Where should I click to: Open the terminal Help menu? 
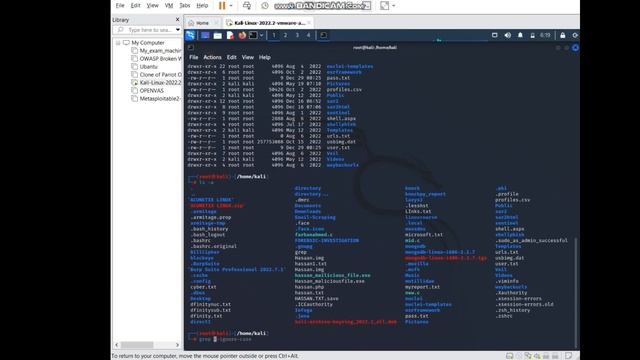point(264,57)
